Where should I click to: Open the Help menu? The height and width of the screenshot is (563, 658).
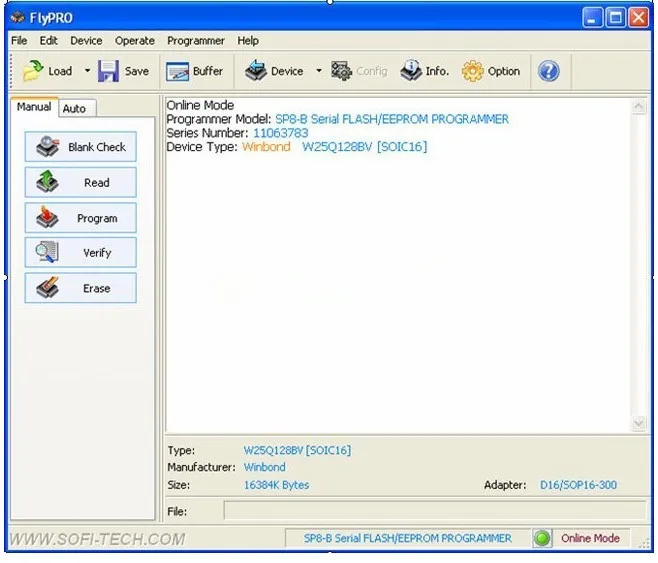click(248, 41)
